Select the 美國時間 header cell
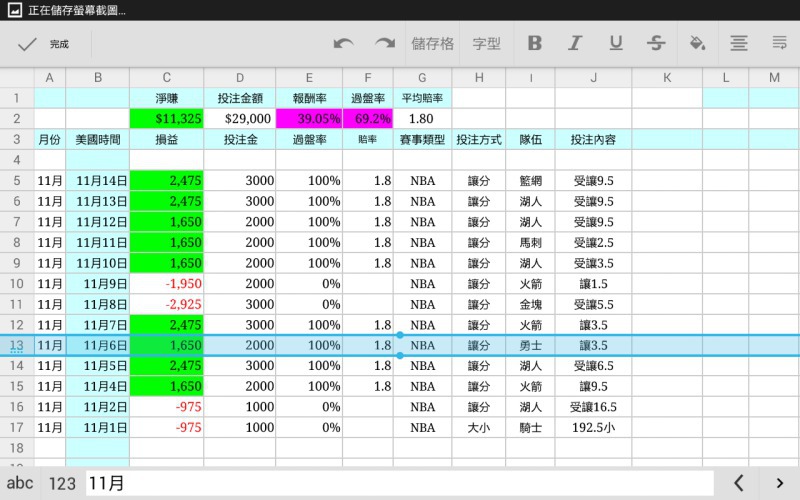This screenshot has width=800, height=500. click(x=97, y=139)
